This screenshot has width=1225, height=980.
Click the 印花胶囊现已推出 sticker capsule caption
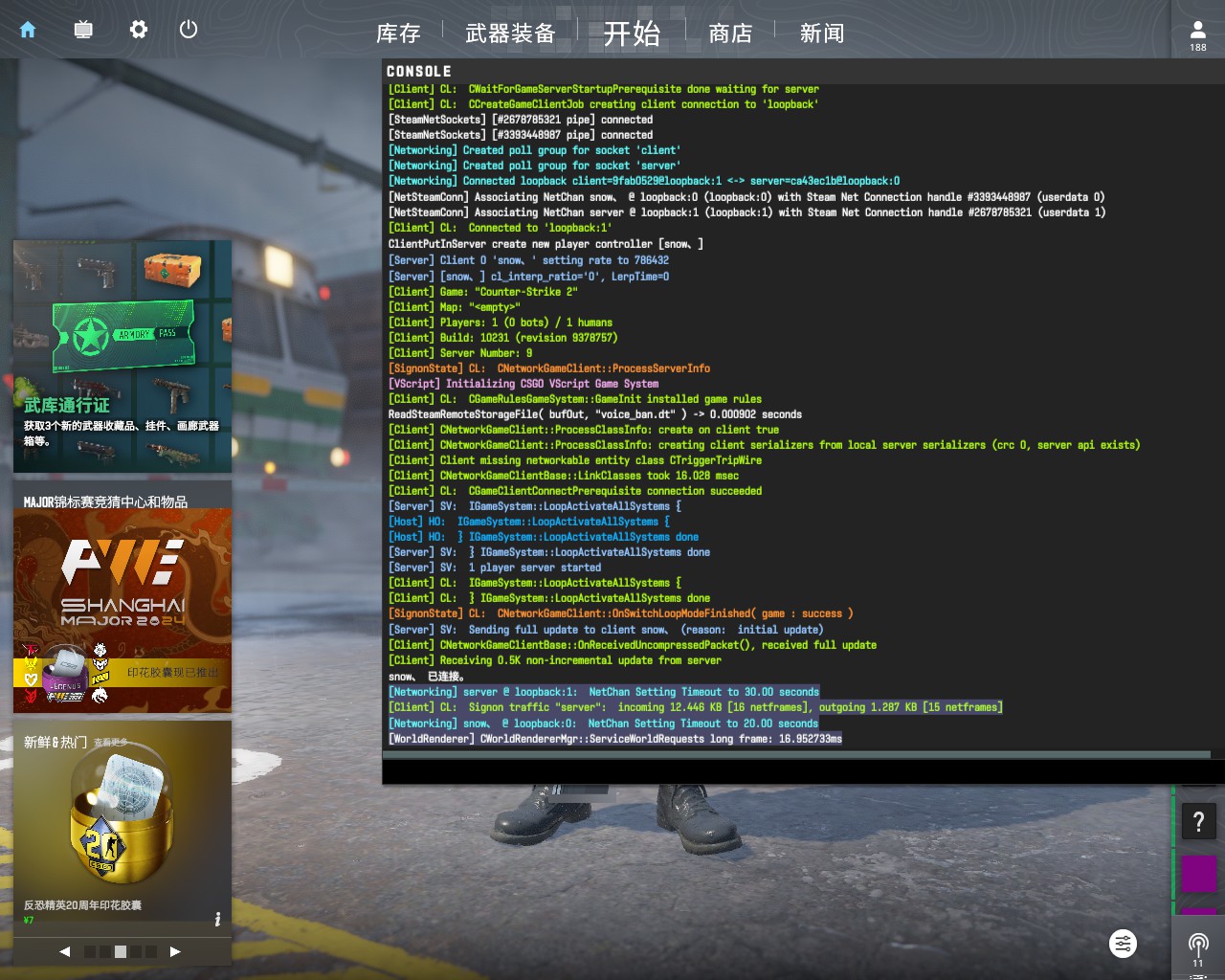coord(173,673)
